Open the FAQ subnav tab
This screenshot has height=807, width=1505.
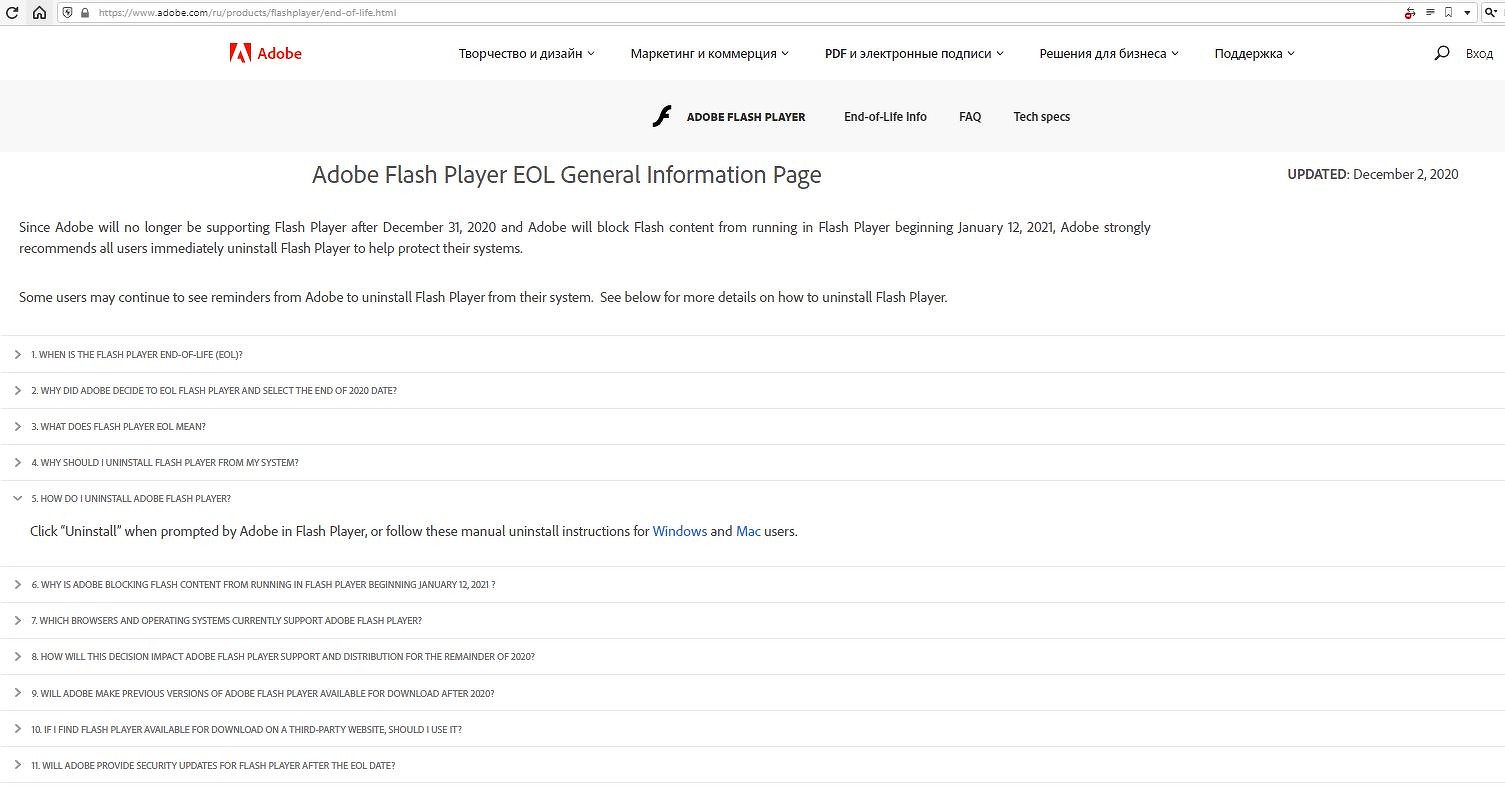point(970,117)
